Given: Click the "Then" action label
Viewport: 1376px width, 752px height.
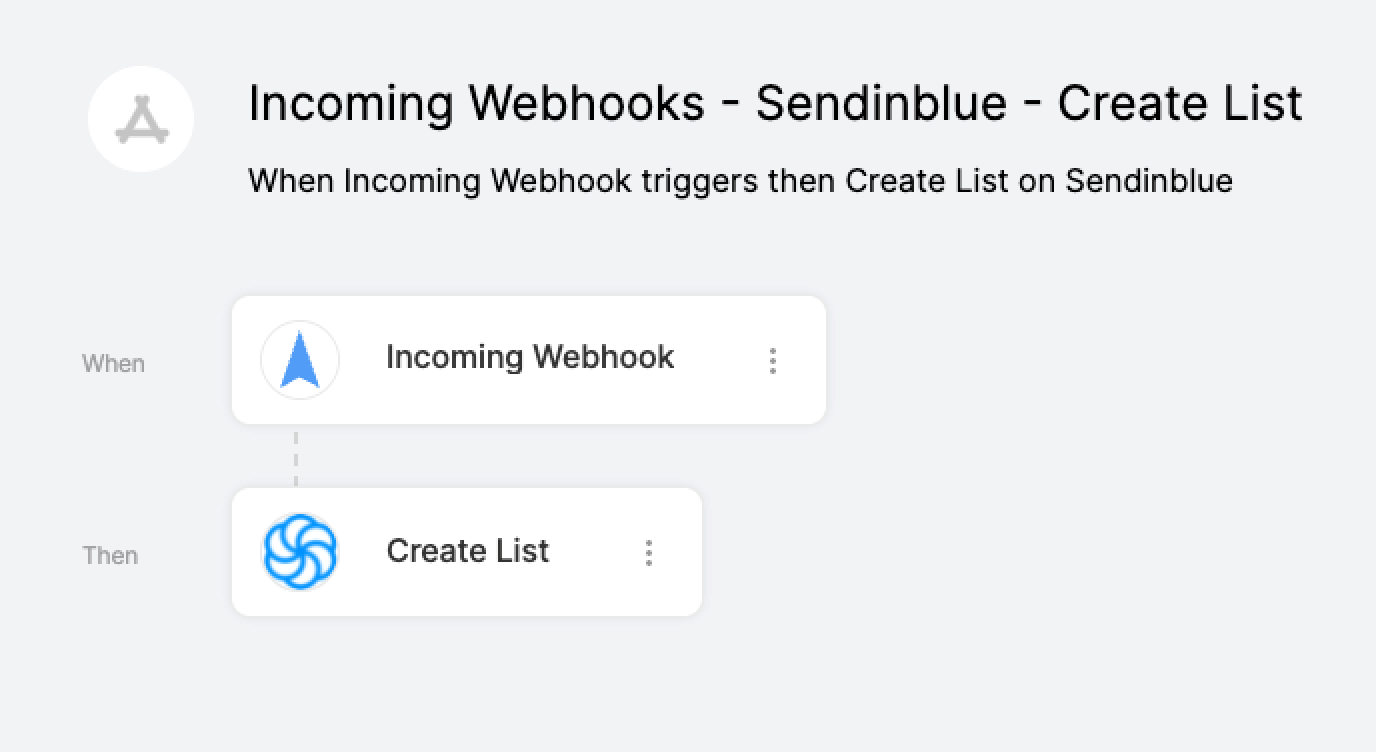Looking at the screenshot, I should [110, 555].
